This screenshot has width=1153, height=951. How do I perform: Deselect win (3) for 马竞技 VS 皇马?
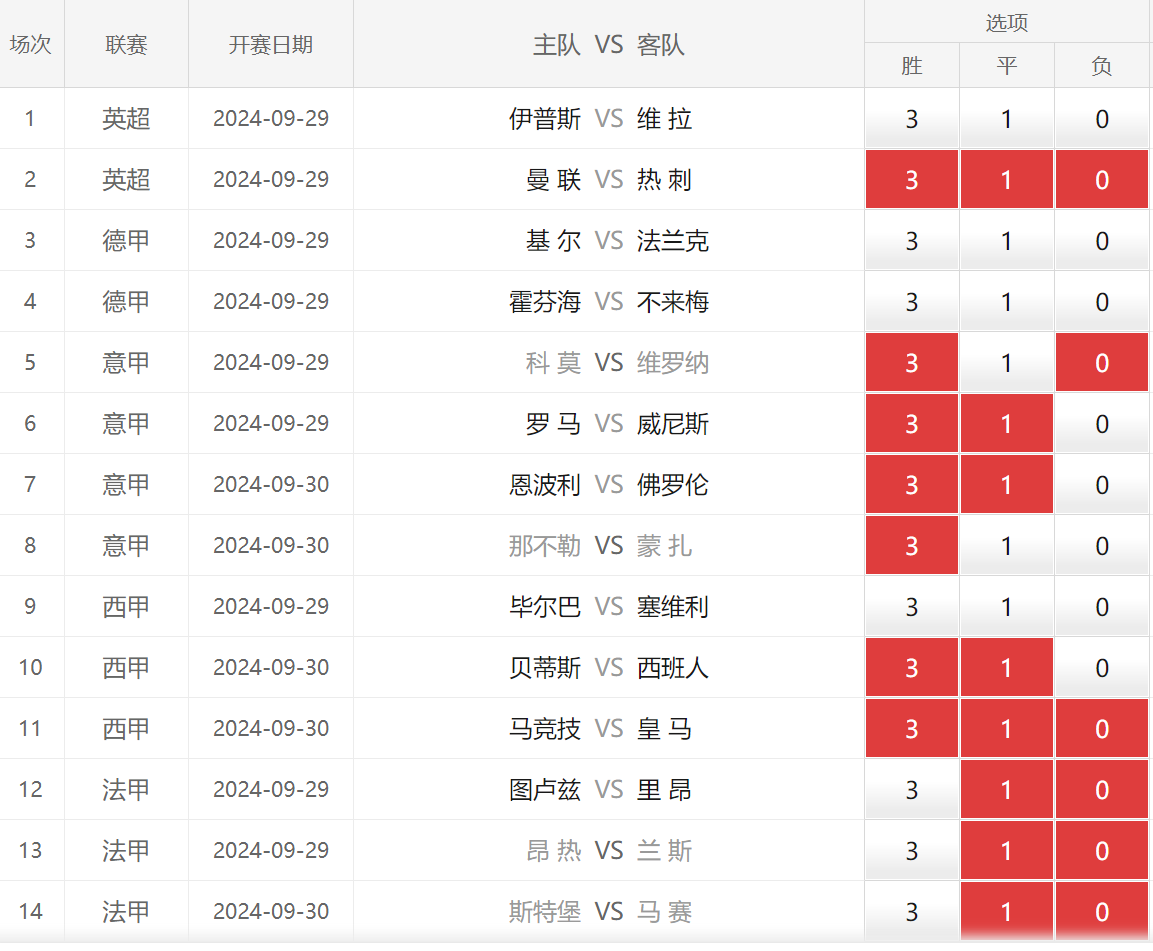(912, 729)
